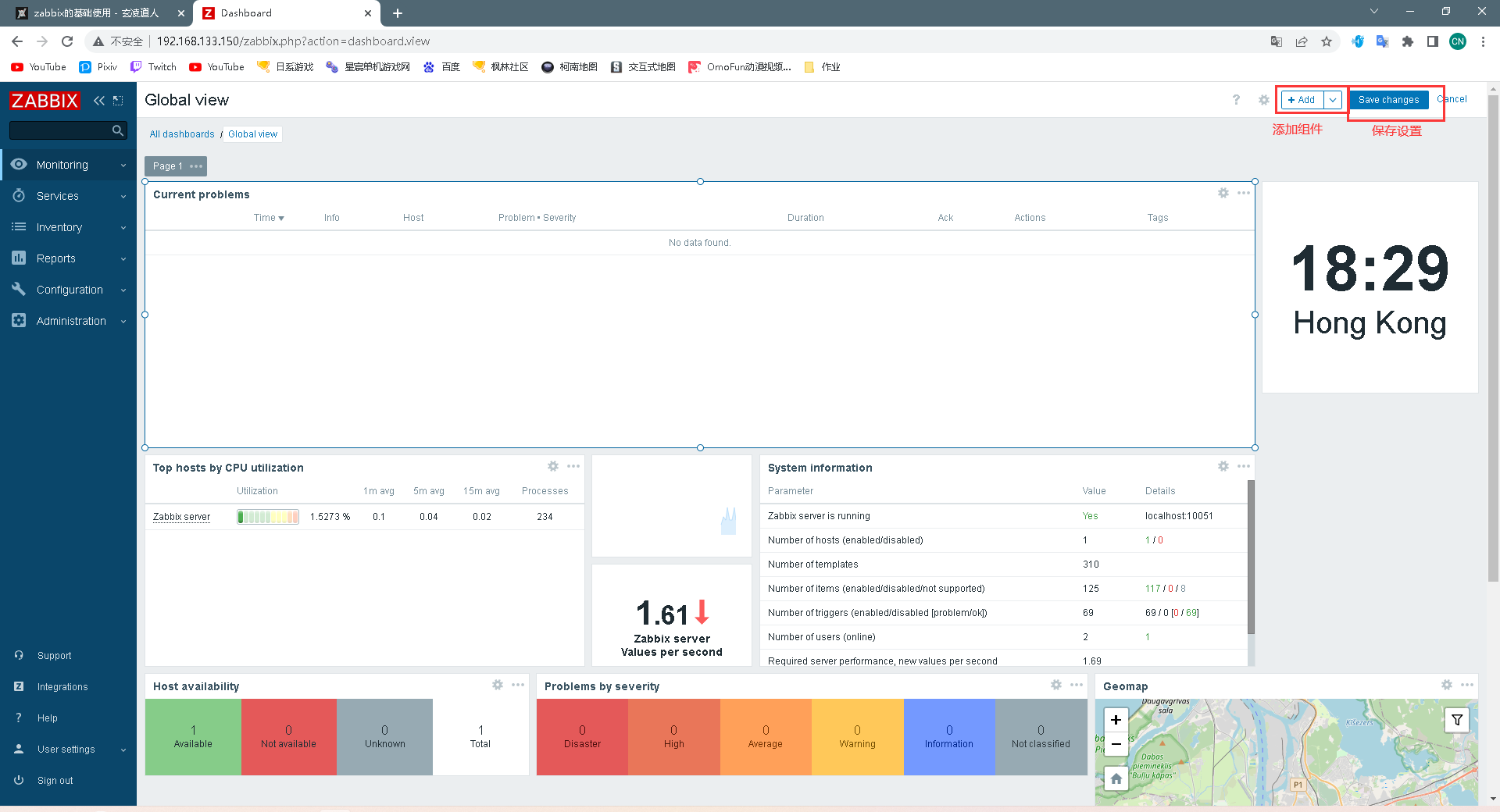The width and height of the screenshot is (1500, 812).
Task: Open Current problems widget settings gear
Action: click(x=1223, y=193)
